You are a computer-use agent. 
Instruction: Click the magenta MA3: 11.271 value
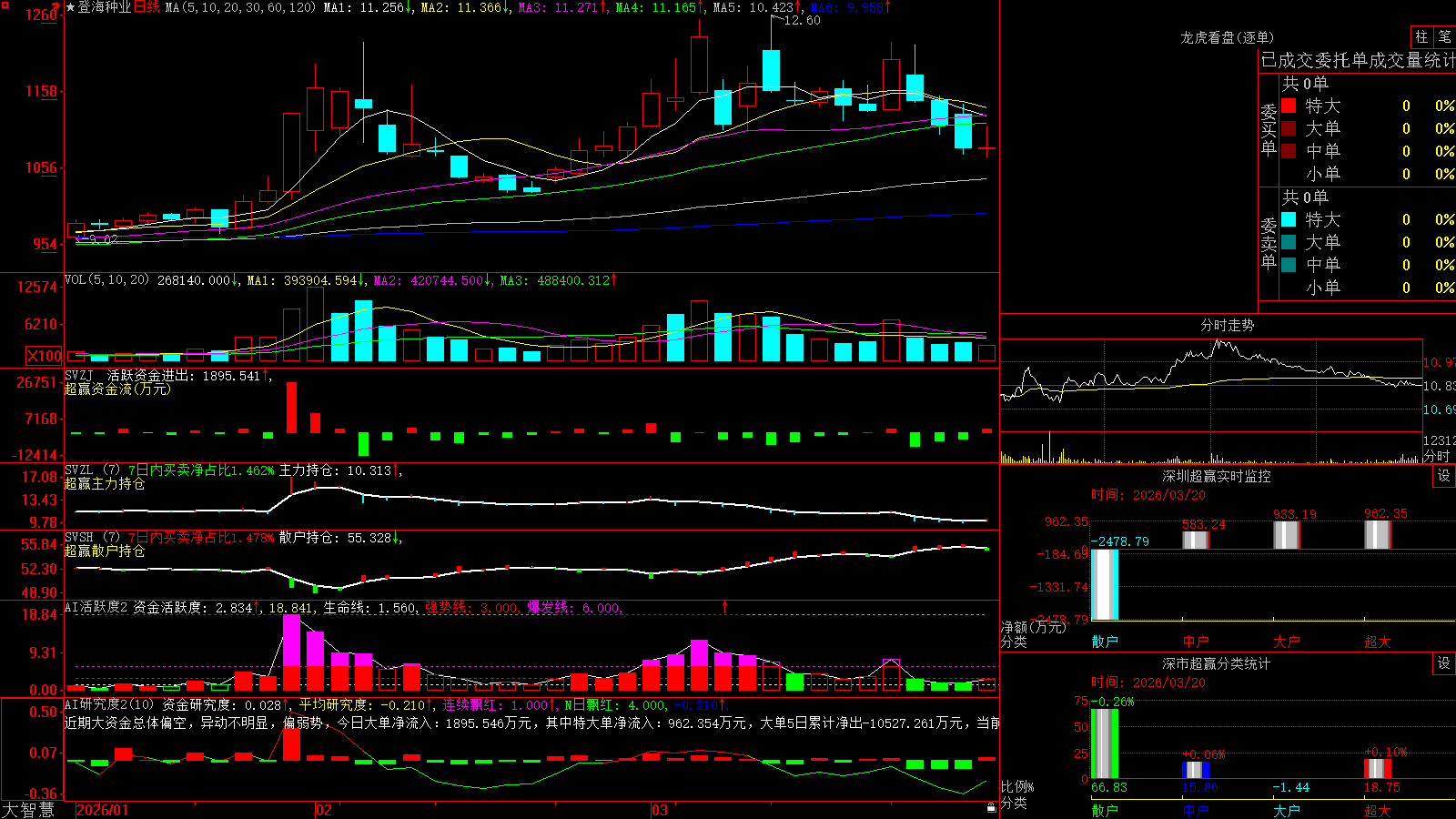point(558,7)
